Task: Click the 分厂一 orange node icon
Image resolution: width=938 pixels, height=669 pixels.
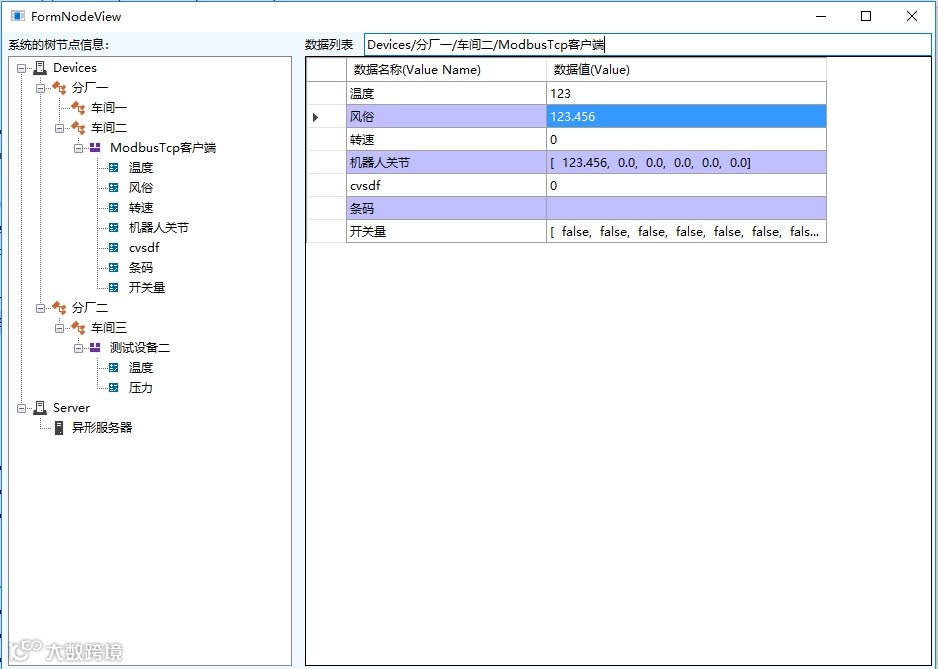Action: click(x=59, y=88)
